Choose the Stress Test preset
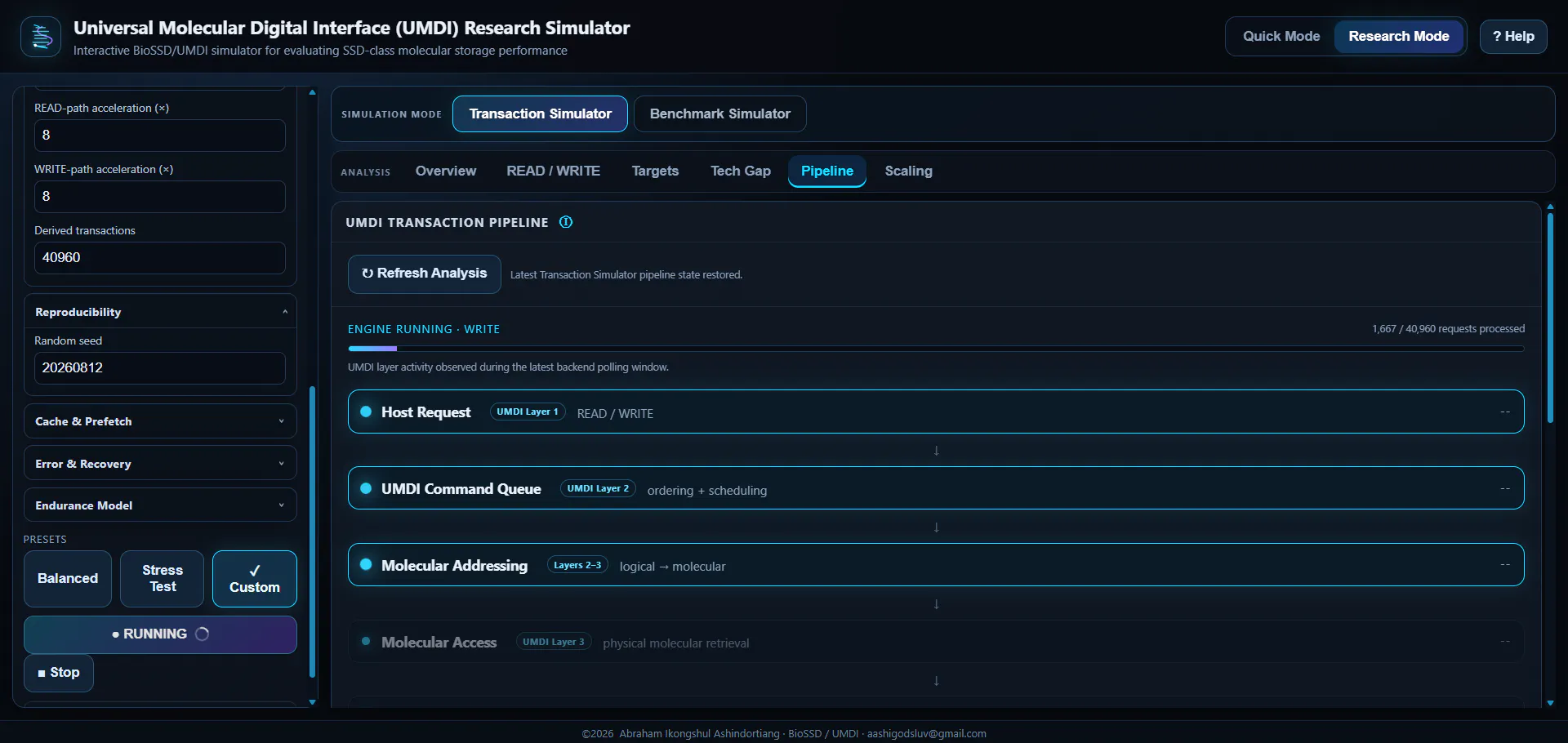1568x743 pixels. coord(163,579)
